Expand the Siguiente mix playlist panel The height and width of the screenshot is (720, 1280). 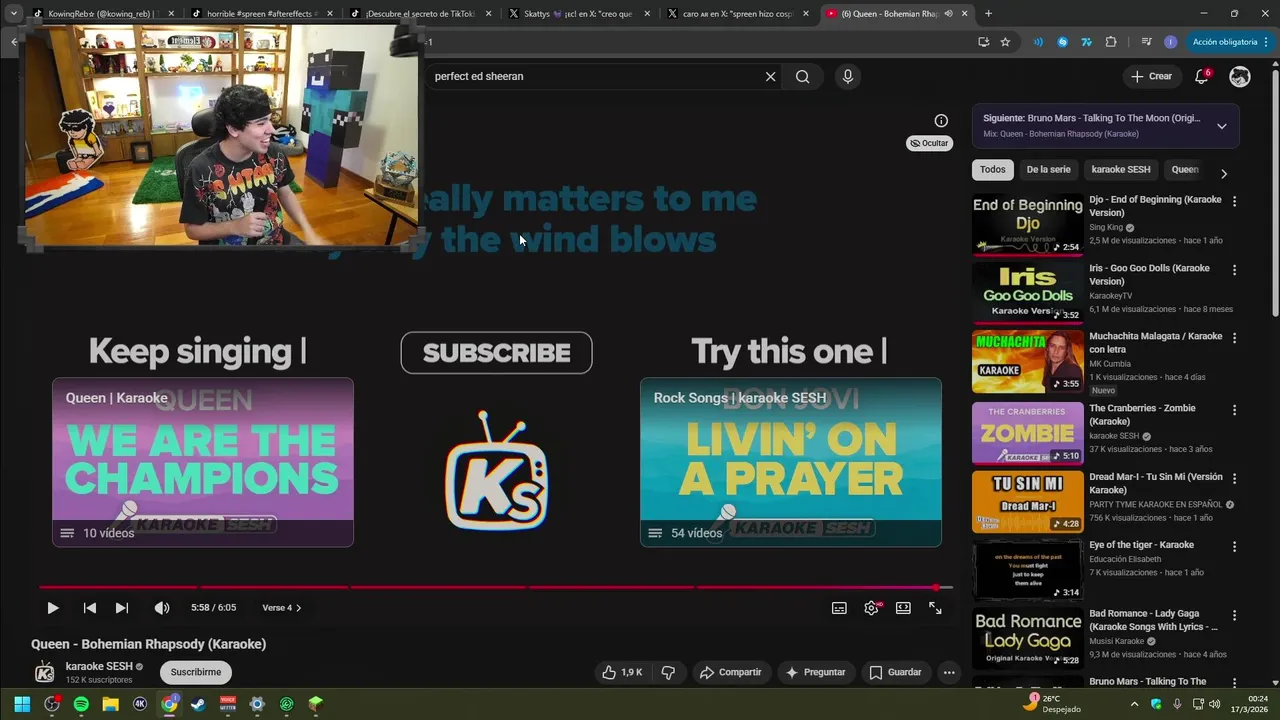click(x=1222, y=126)
